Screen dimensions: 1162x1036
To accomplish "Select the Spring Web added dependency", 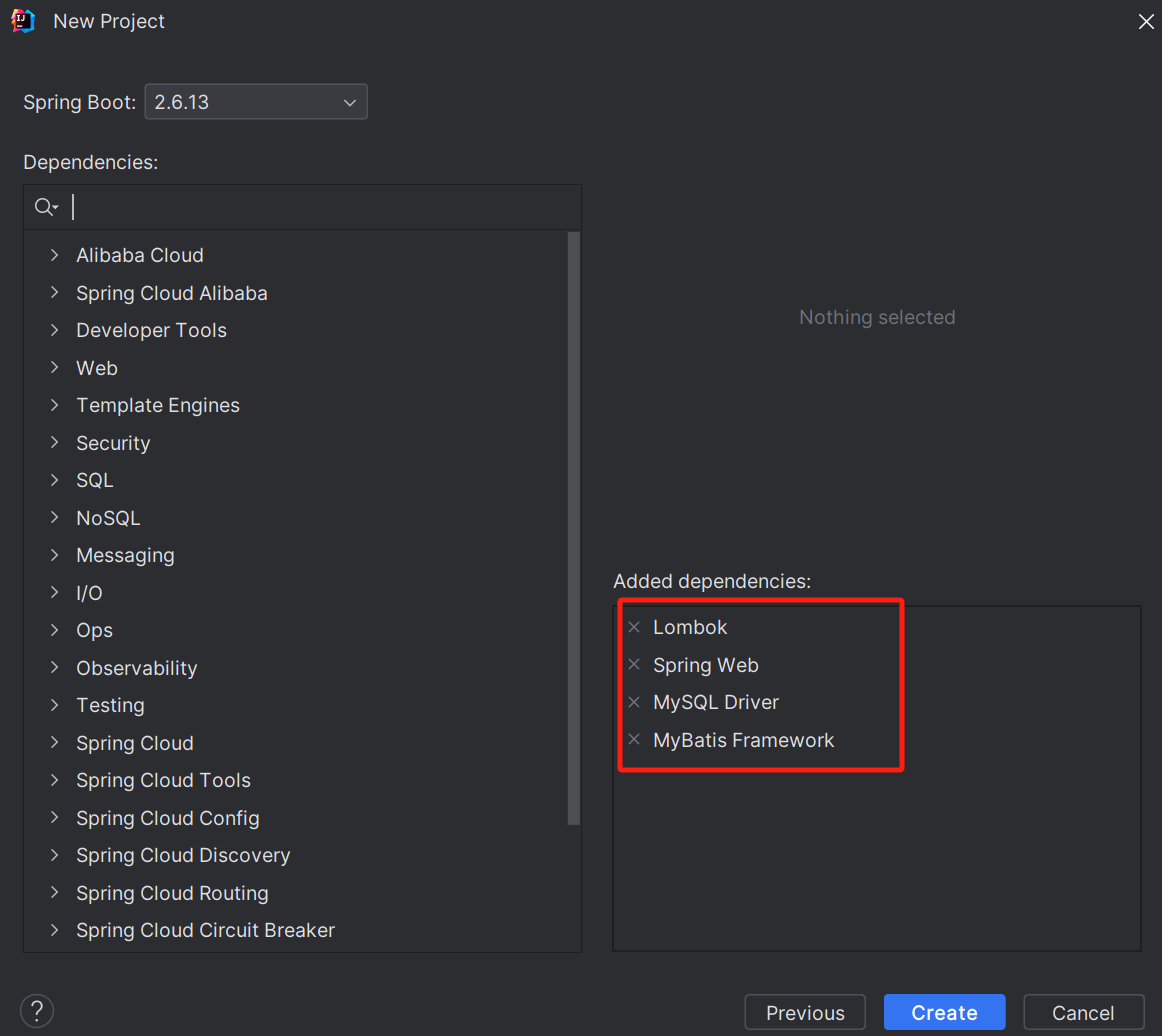I will click(706, 665).
